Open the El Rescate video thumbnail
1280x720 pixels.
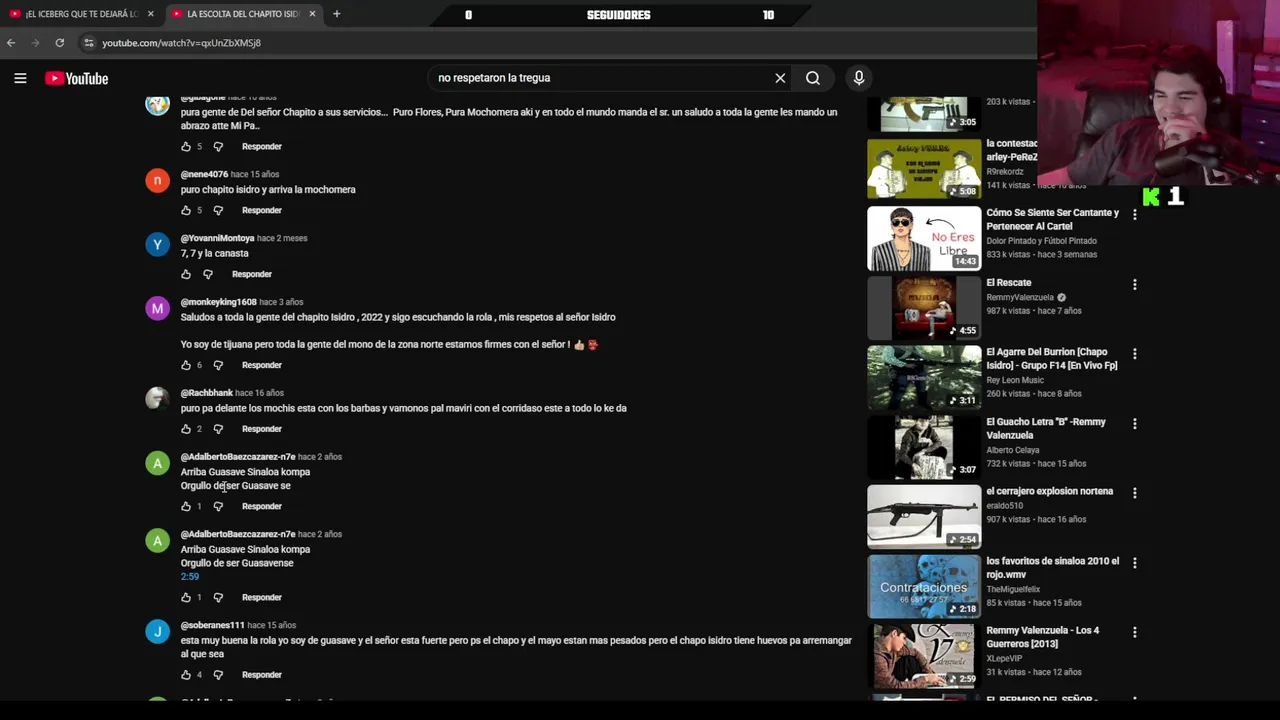tap(924, 308)
